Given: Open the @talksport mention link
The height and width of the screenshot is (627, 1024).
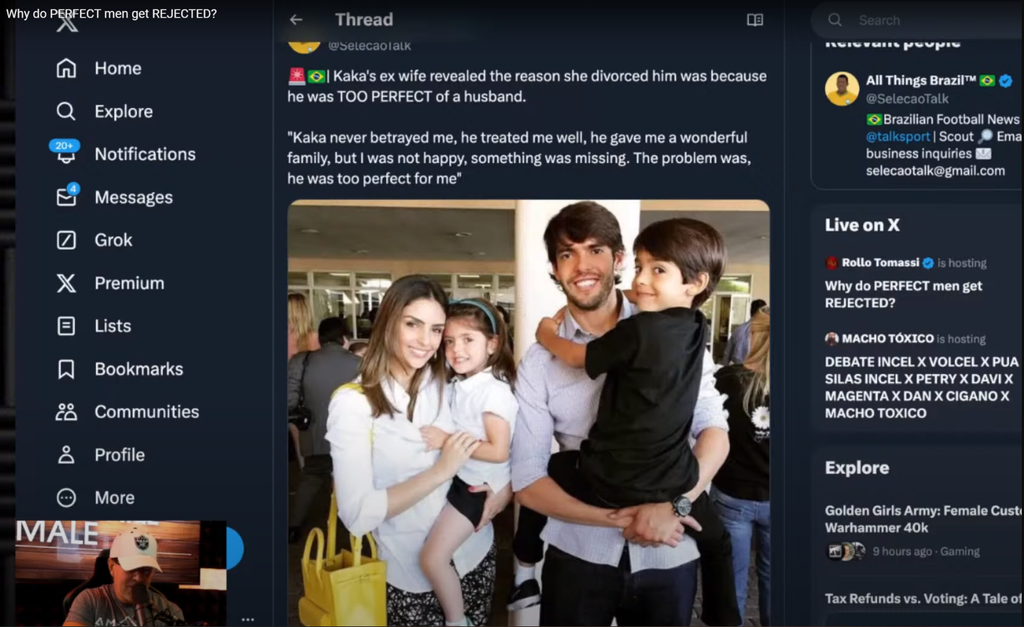Looking at the screenshot, I should click(x=899, y=136).
